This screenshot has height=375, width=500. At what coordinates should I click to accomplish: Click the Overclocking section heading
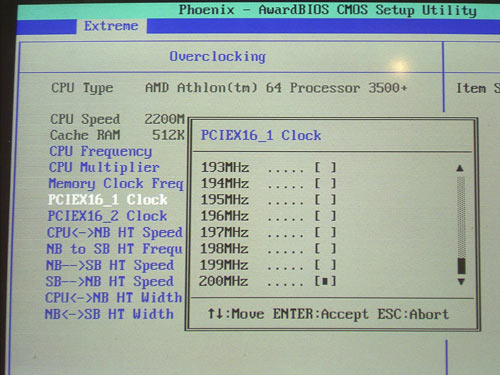click(x=217, y=57)
